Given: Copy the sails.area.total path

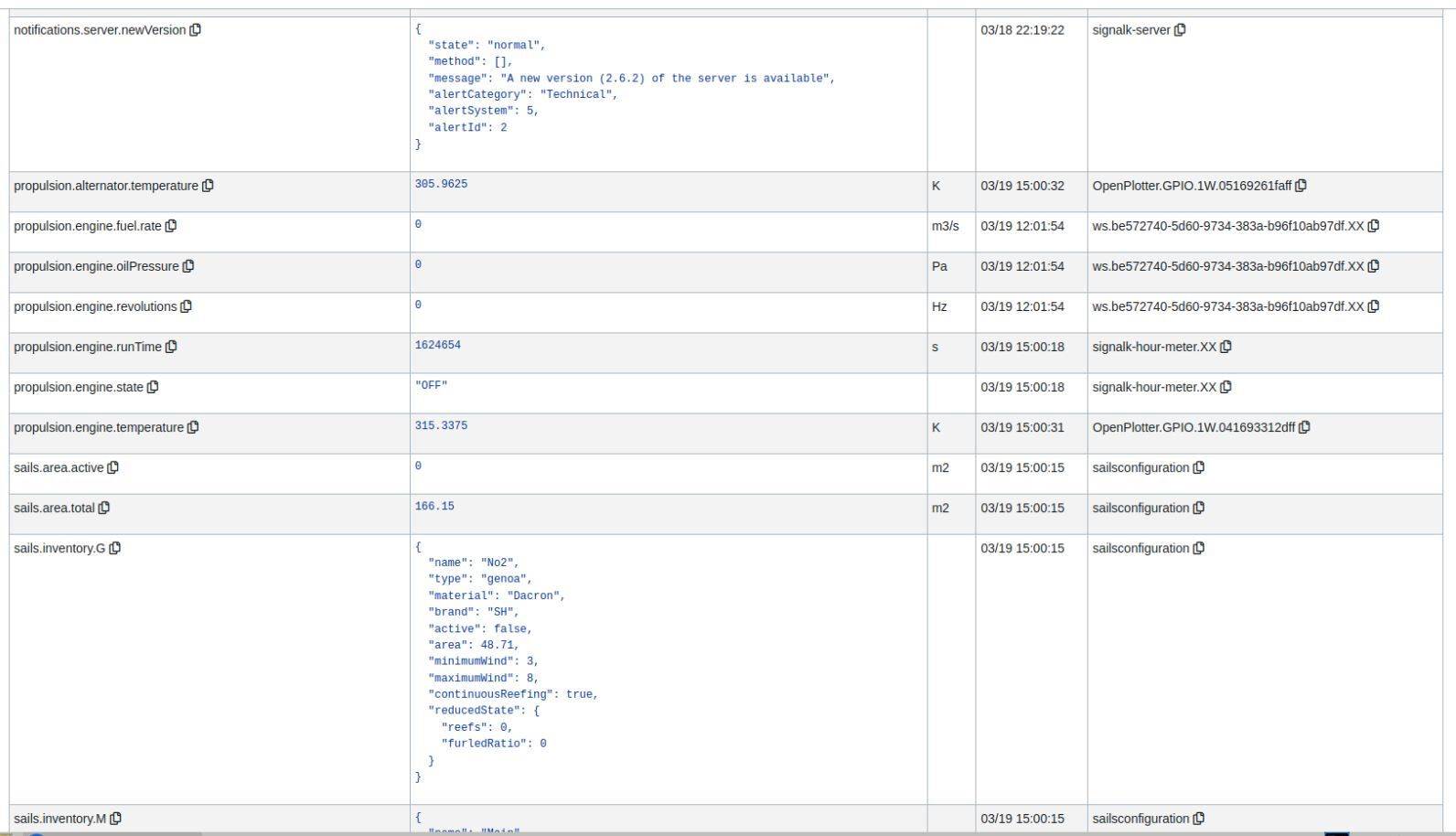Looking at the screenshot, I should pyautogui.click(x=104, y=508).
